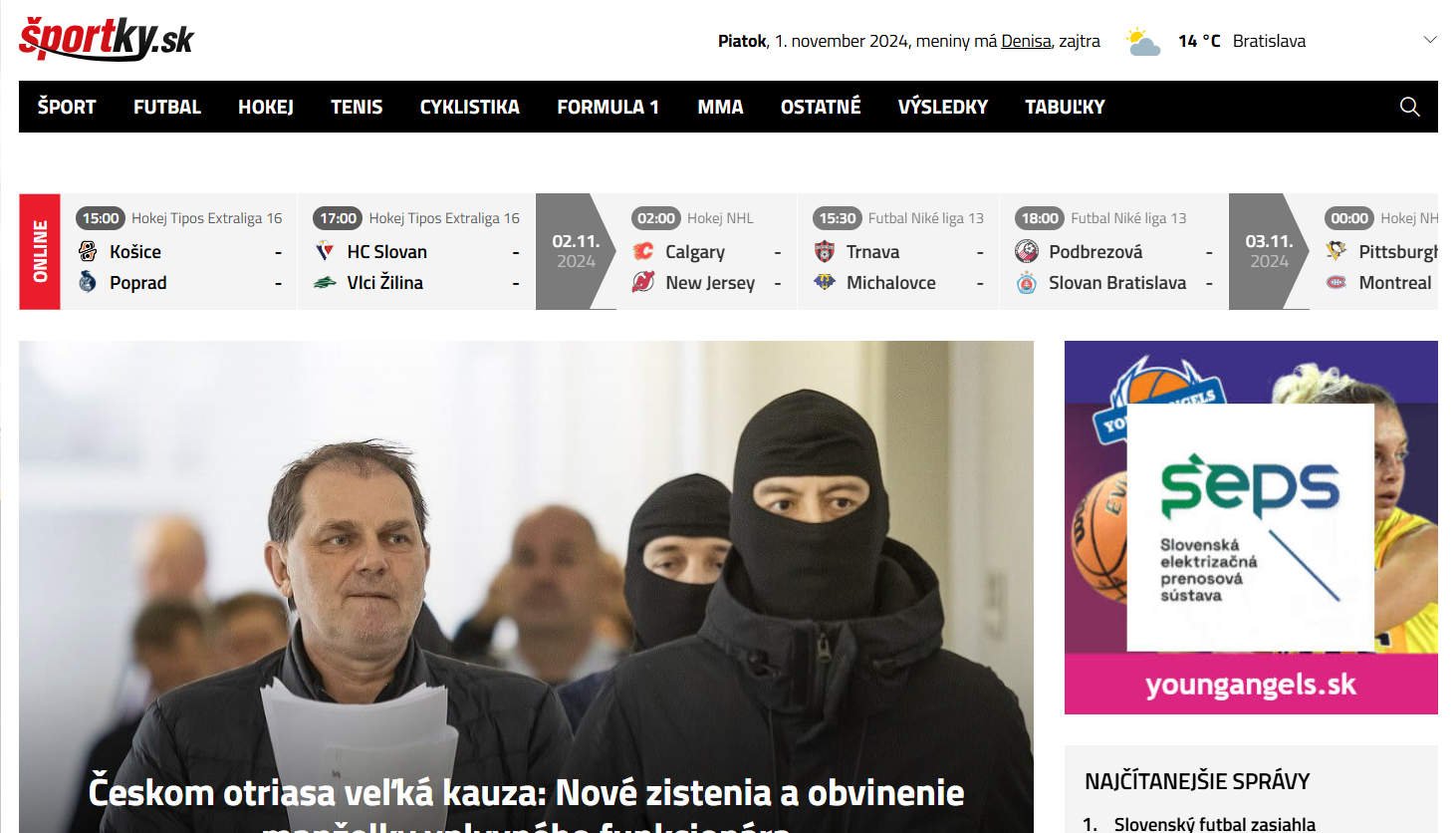Screen dimensions: 1456x833
Task: Go to the VÝSLEDKY results page
Action: click(942, 107)
